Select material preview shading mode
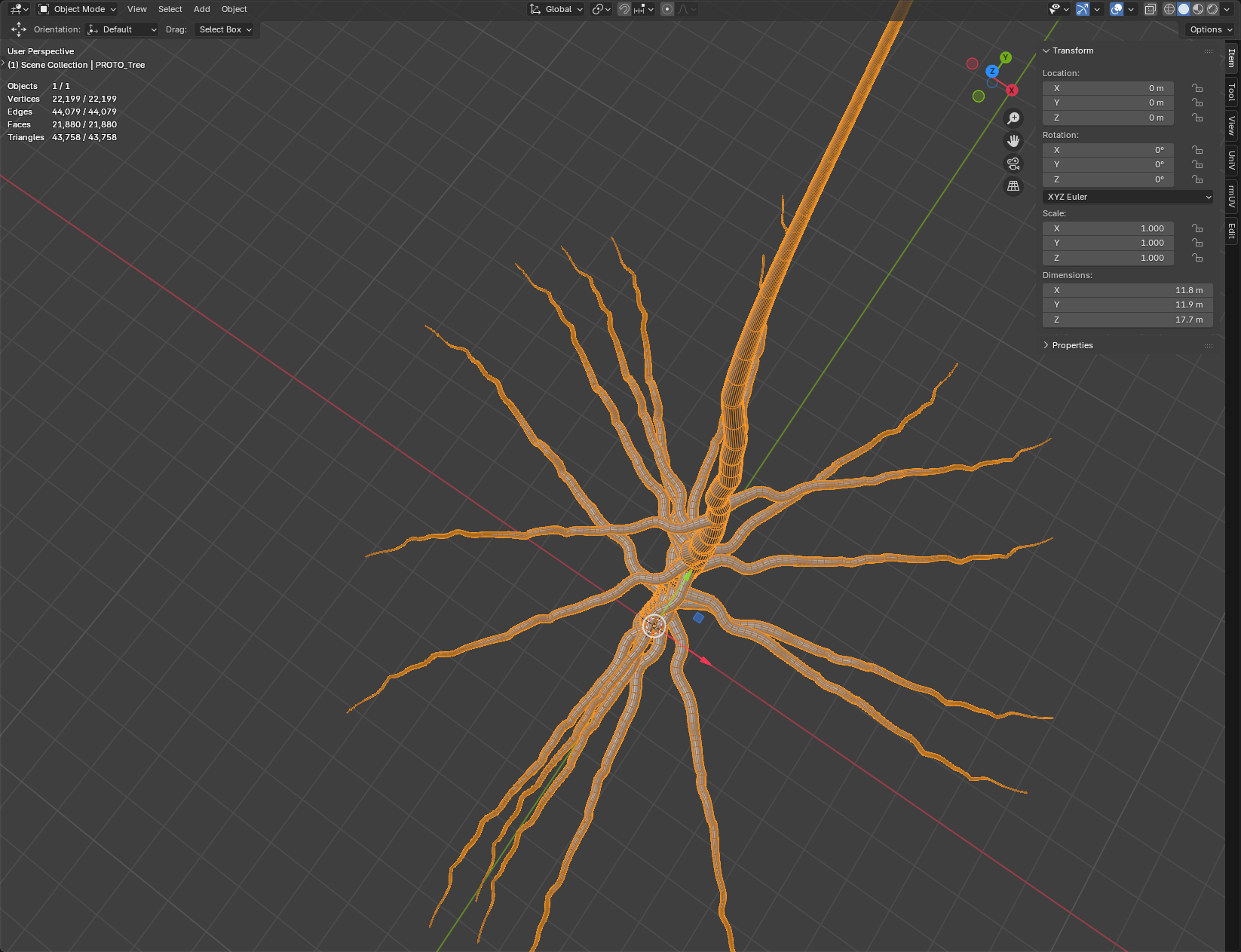The image size is (1241, 952). (x=1198, y=9)
